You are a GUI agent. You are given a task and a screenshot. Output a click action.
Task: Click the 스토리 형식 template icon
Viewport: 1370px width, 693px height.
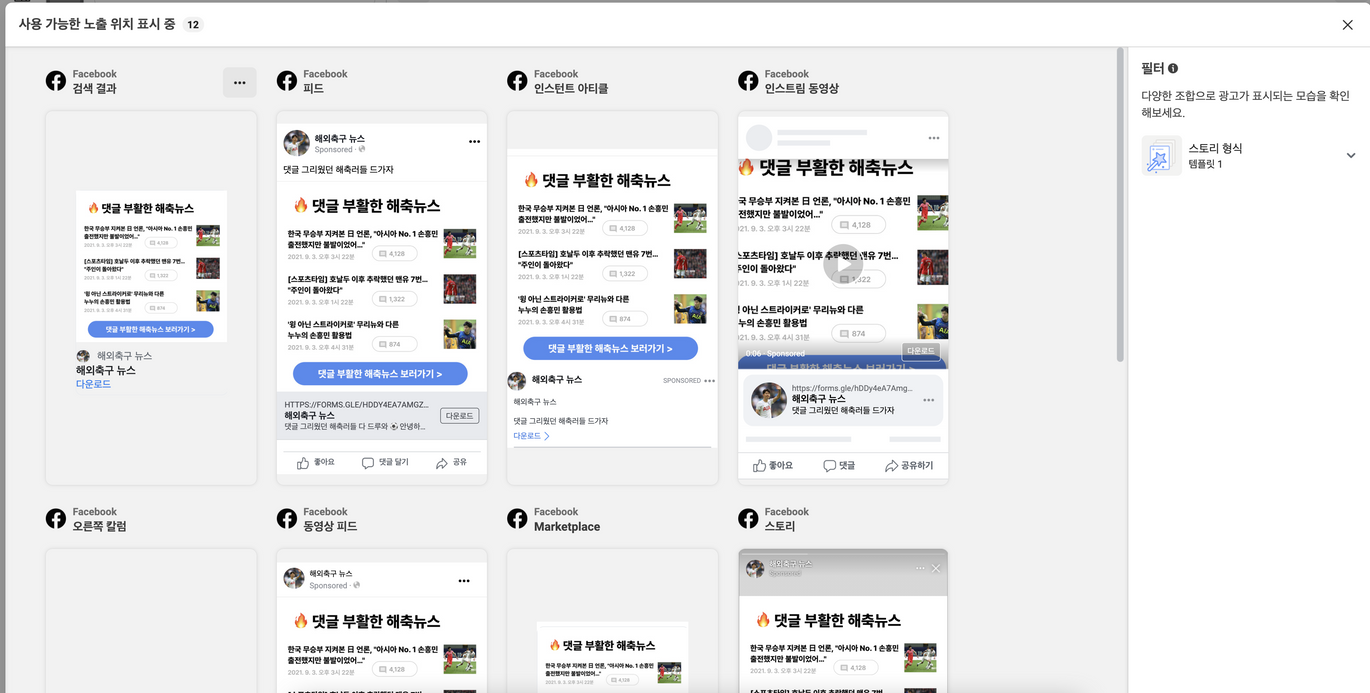(1161, 156)
